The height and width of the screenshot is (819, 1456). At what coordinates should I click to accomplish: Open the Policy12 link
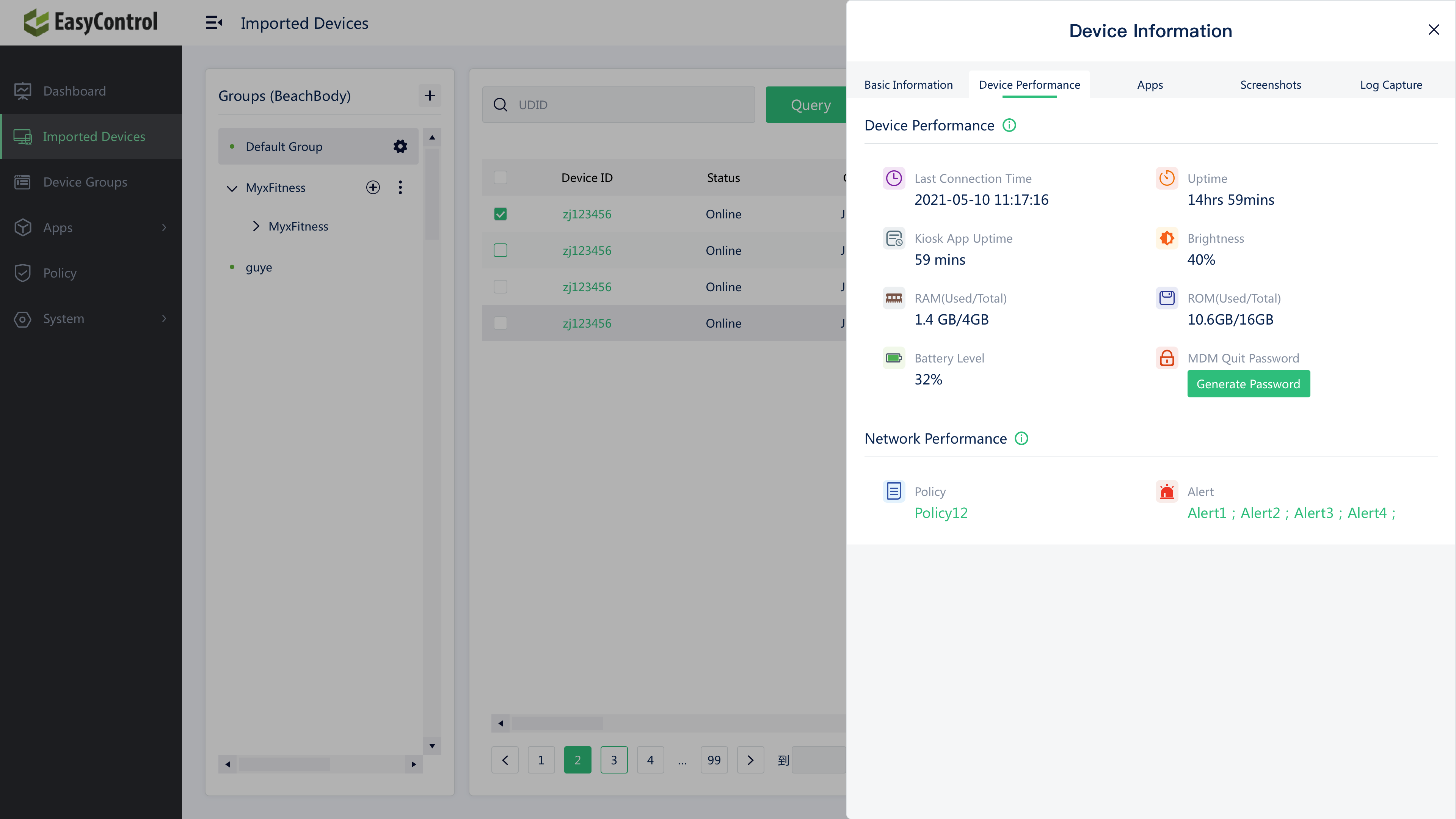pos(941,513)
